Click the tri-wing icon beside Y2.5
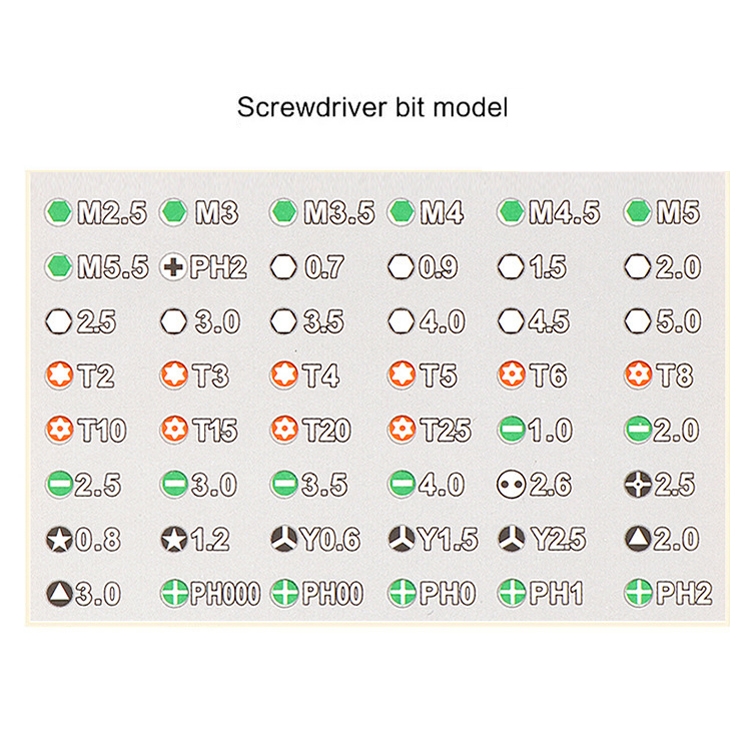Viewport: 750px width, 750px height. point(511,539)
